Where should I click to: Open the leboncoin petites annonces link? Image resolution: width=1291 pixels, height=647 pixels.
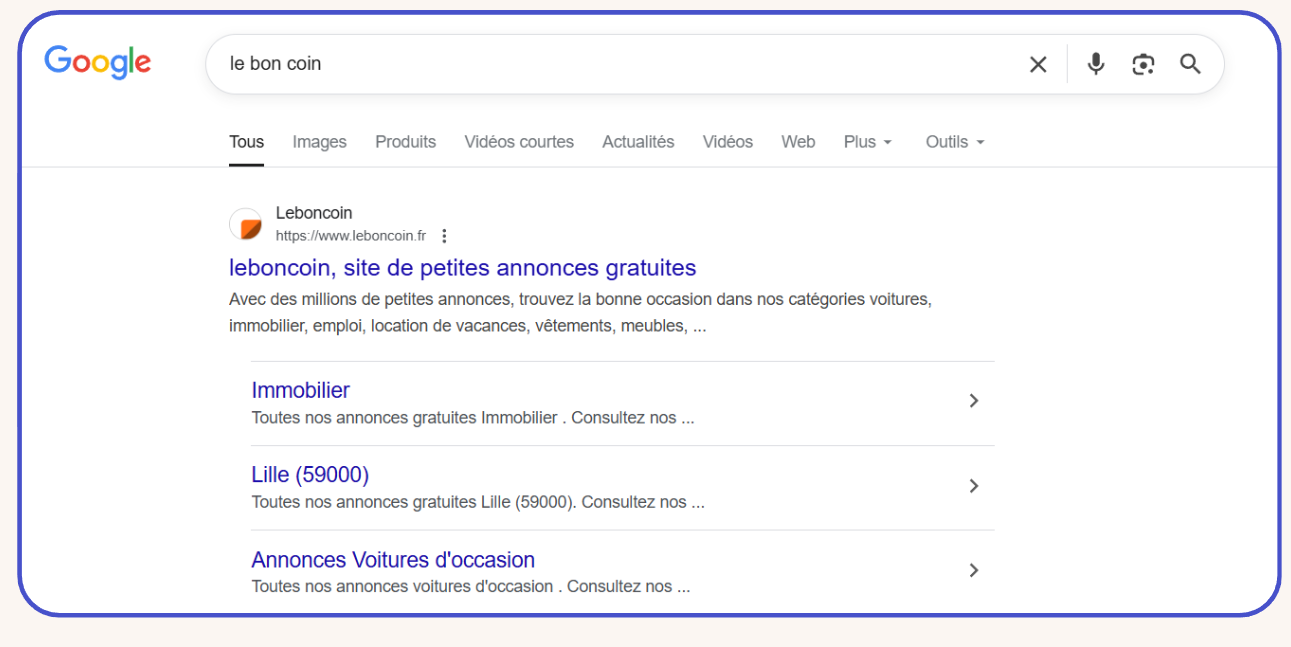[x=463, y=267]
